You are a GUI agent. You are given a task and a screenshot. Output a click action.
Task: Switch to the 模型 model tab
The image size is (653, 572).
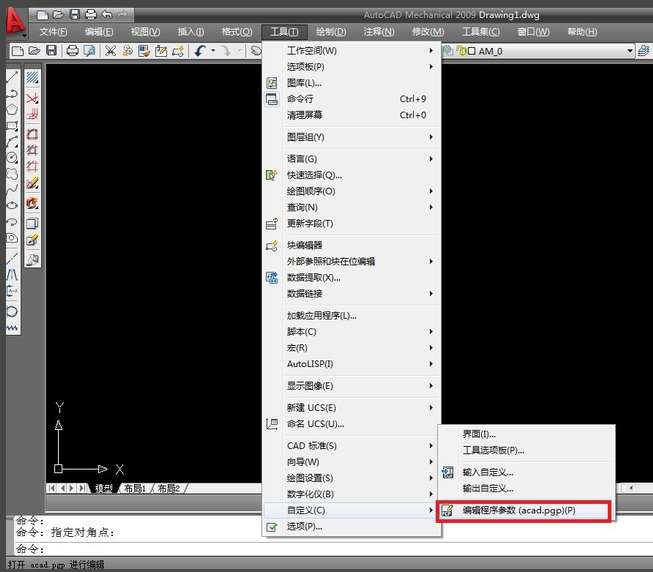(x=104, y=488)
